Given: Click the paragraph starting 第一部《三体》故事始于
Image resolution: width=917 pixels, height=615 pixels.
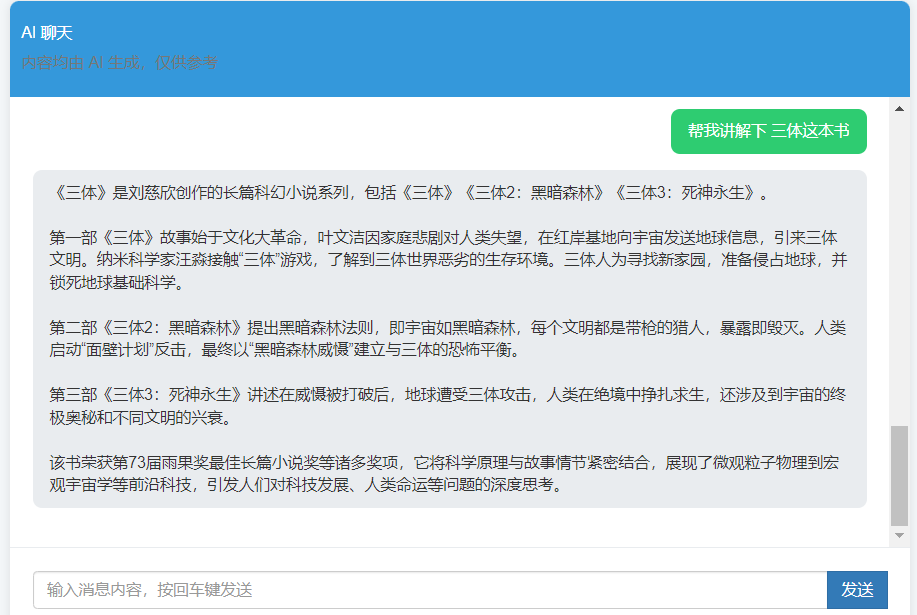Looking at the screenshot, I should 449,260.
